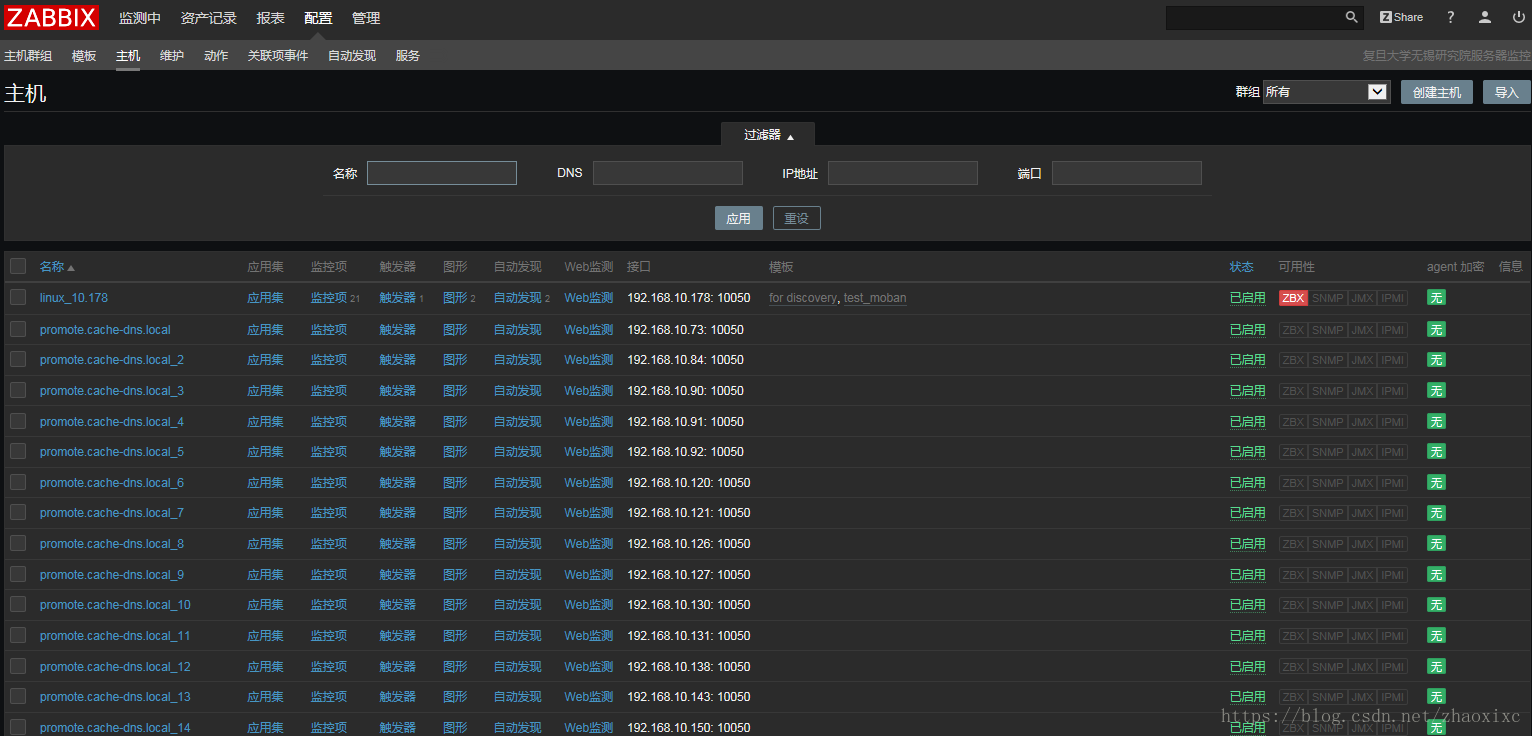The width and height of the screenshot is (1532, 736).
Task: Click the 重设 filter button
Action: (x=797, y=218)
